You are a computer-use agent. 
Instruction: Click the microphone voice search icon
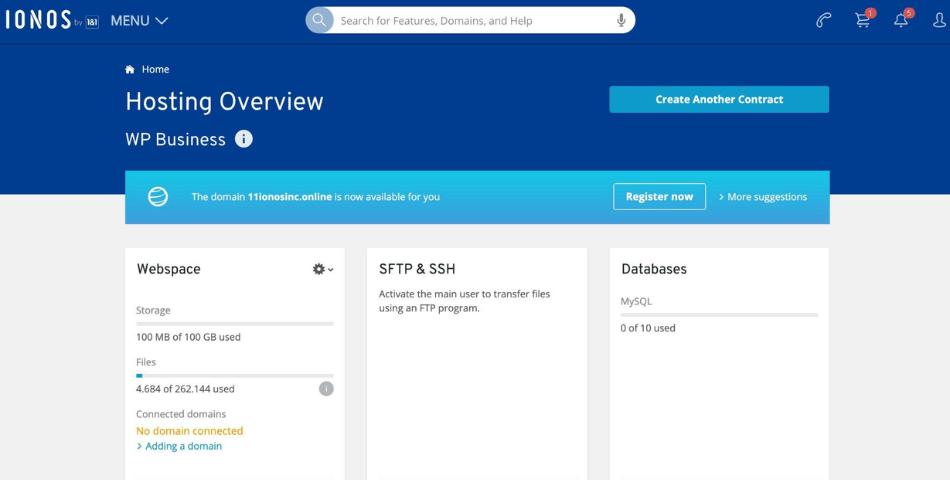[621, 20]
